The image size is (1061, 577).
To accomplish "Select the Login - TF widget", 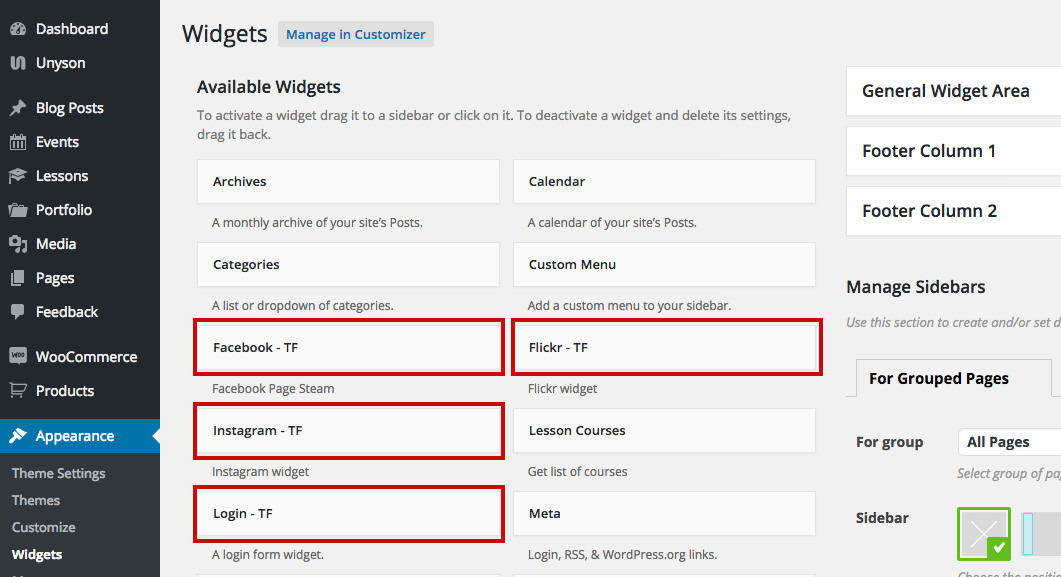I will coord(348,514).
